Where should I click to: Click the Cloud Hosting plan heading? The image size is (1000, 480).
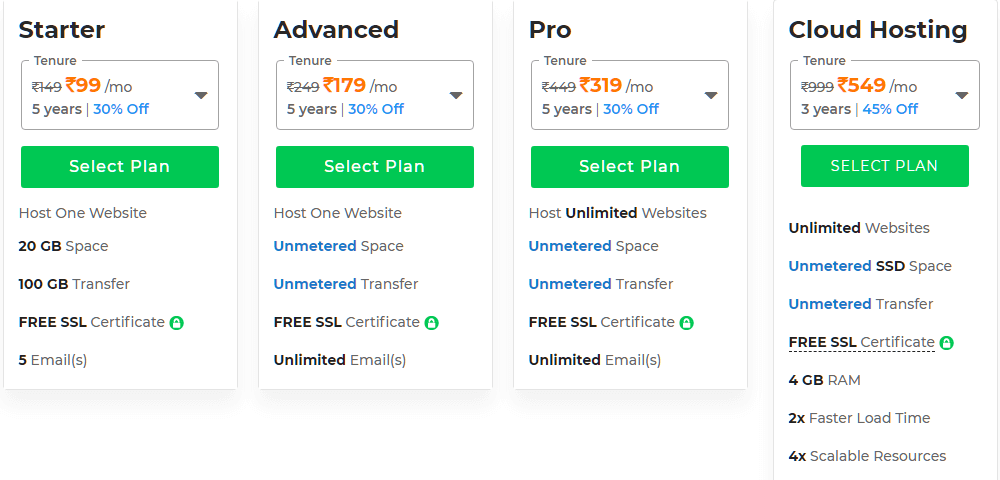tap(878, 30)
